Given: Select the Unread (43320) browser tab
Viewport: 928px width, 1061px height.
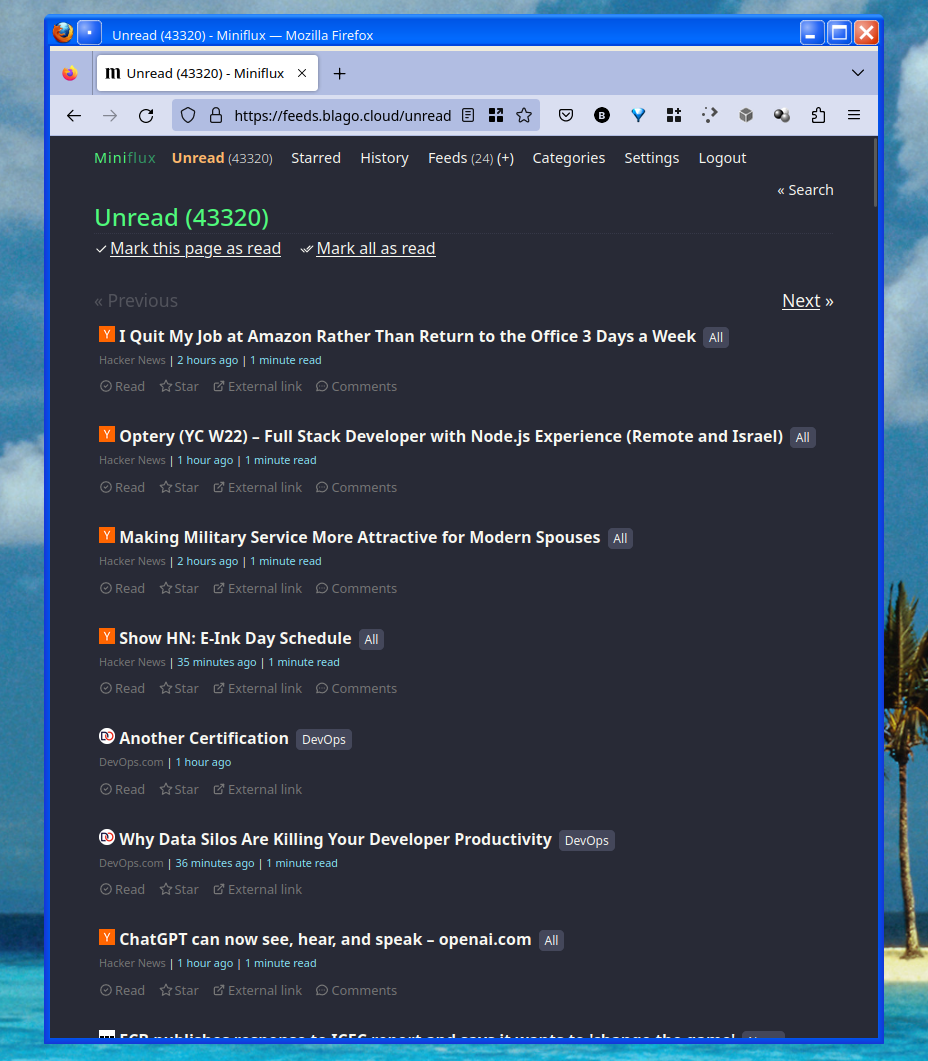Looking at the screenshot, I should point(207,73).
